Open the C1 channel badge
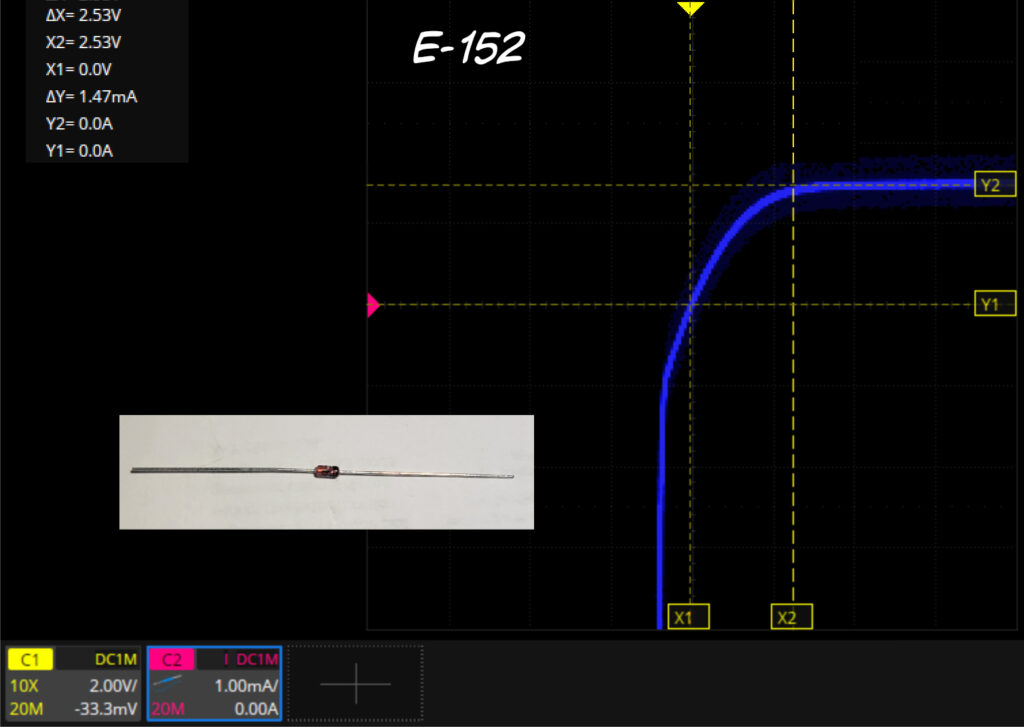 pos(30,659)
